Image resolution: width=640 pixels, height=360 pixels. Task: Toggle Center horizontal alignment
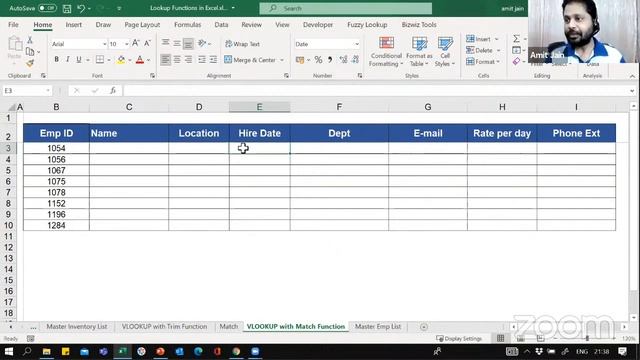(177, 60)
